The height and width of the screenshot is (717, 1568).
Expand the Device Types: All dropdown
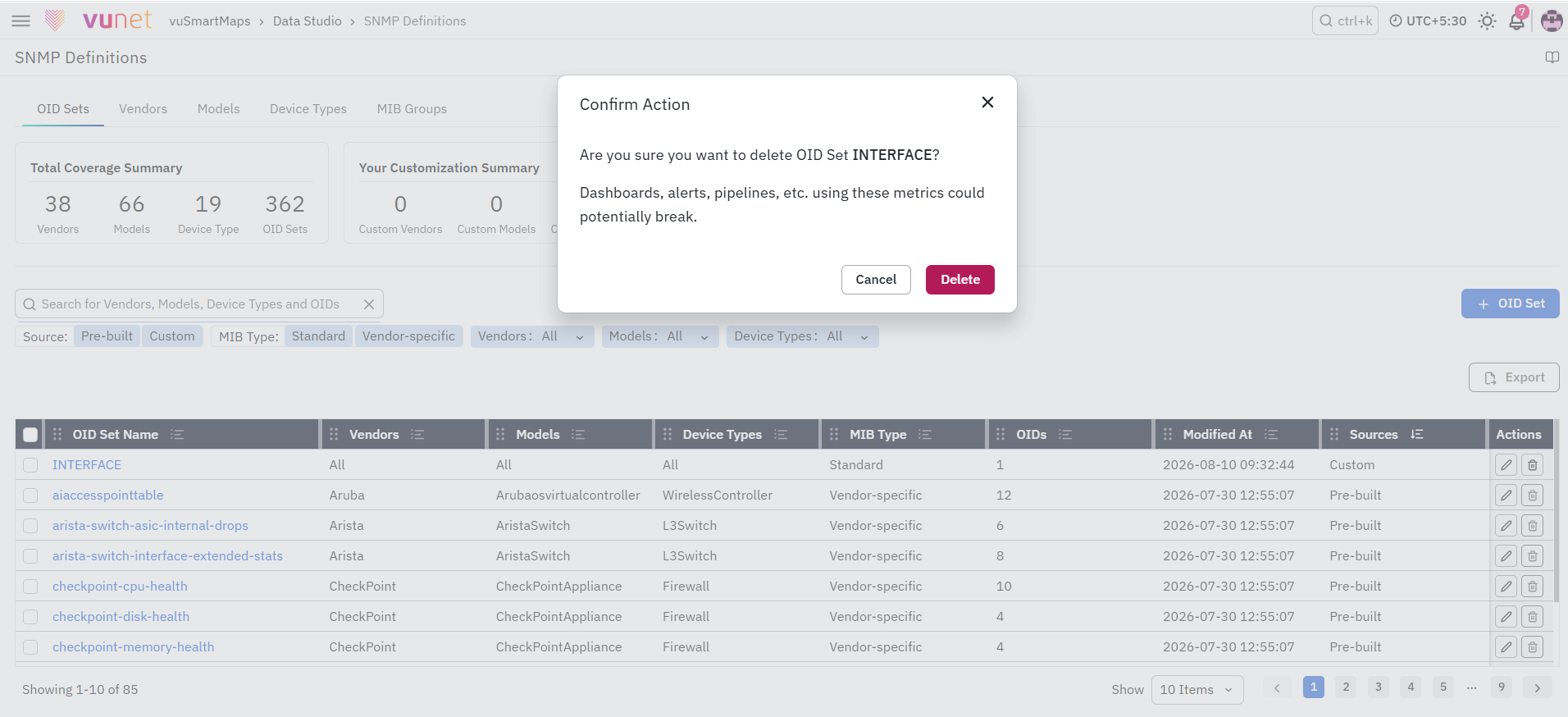pyautogui.click(x=801, y=336)
